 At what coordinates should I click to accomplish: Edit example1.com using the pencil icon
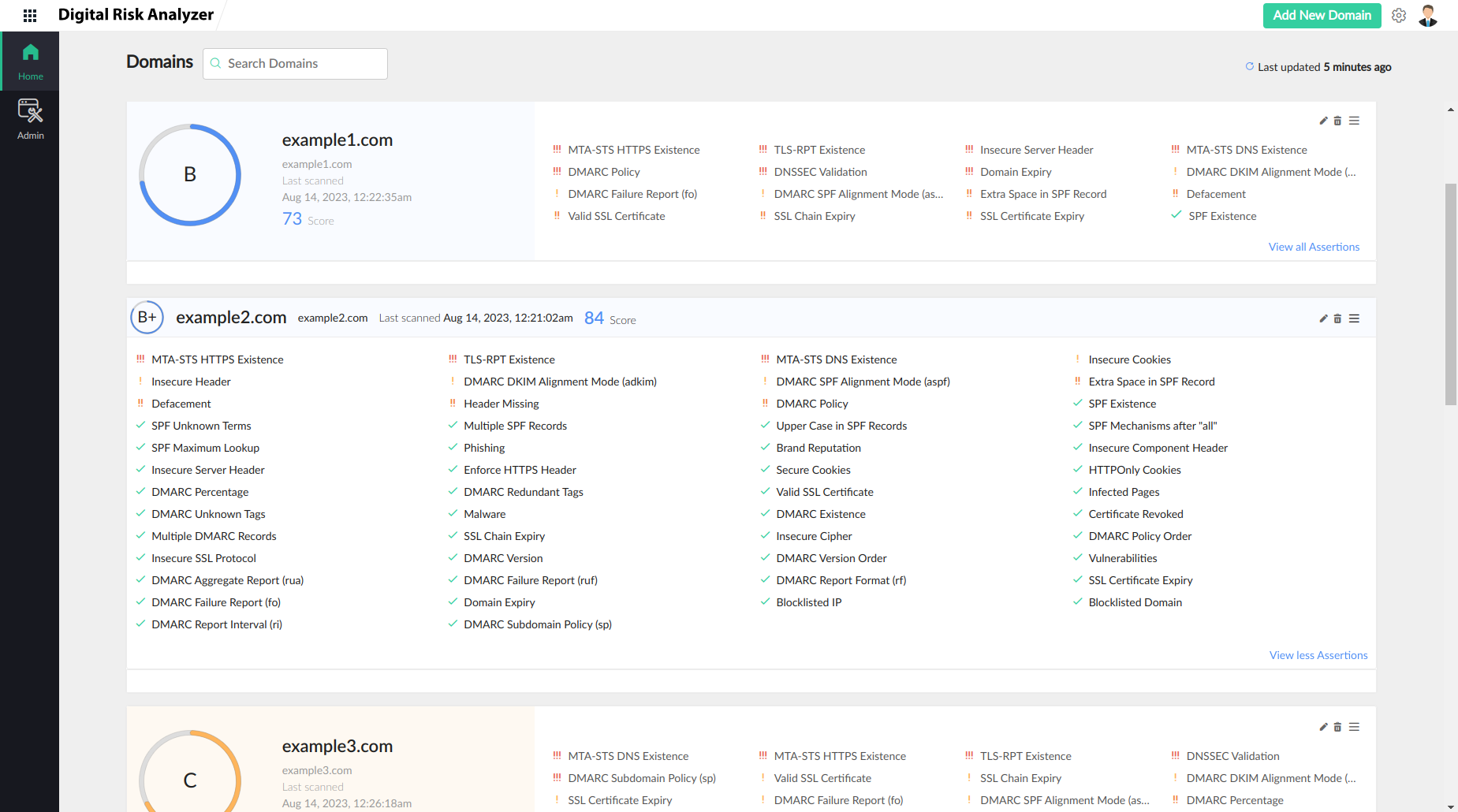(x=1322, y=121)
